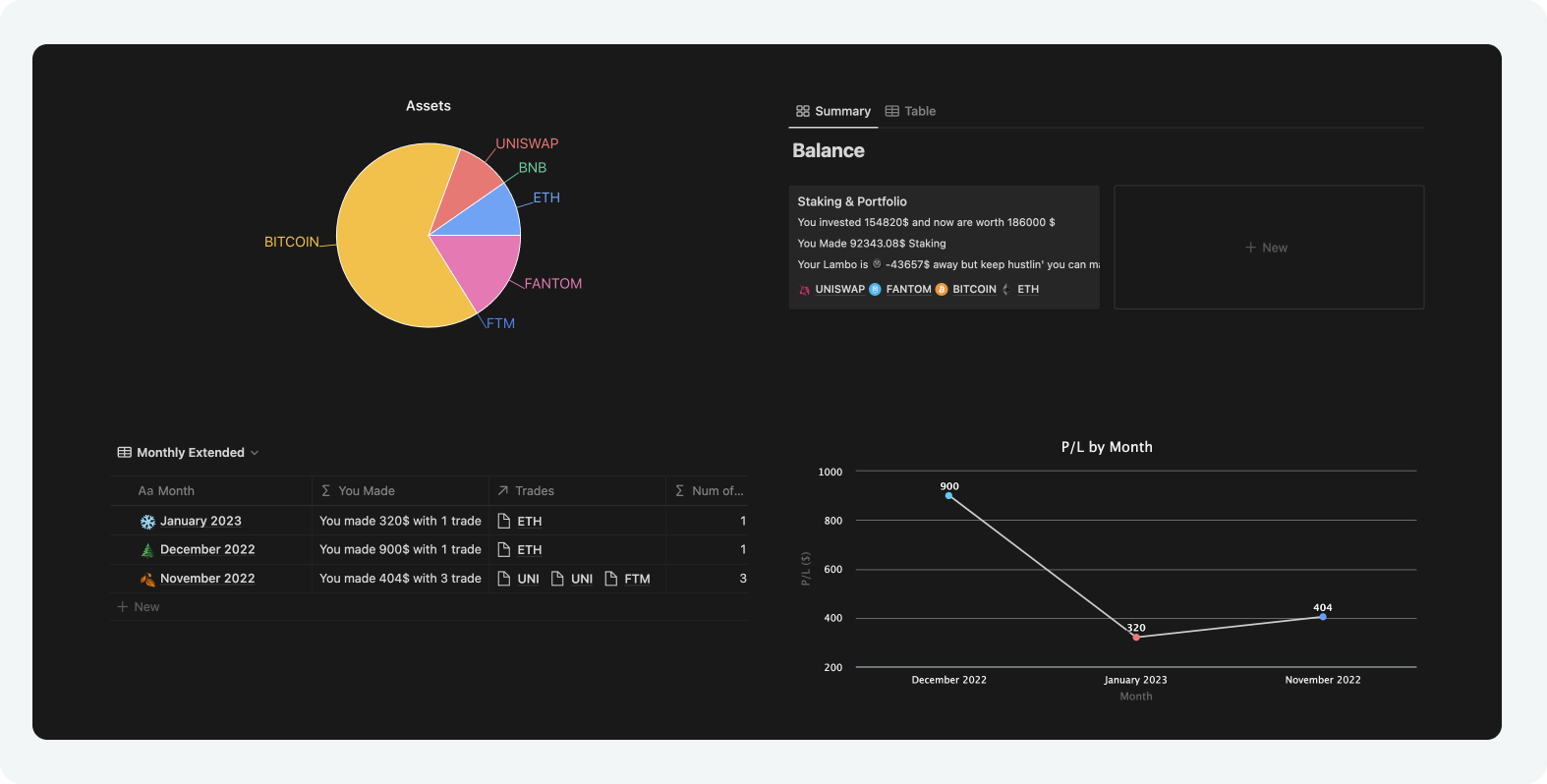This screenshot has height=784, width=1547.
Task: Click the BNB pie chart label
Action: (533, 168)
